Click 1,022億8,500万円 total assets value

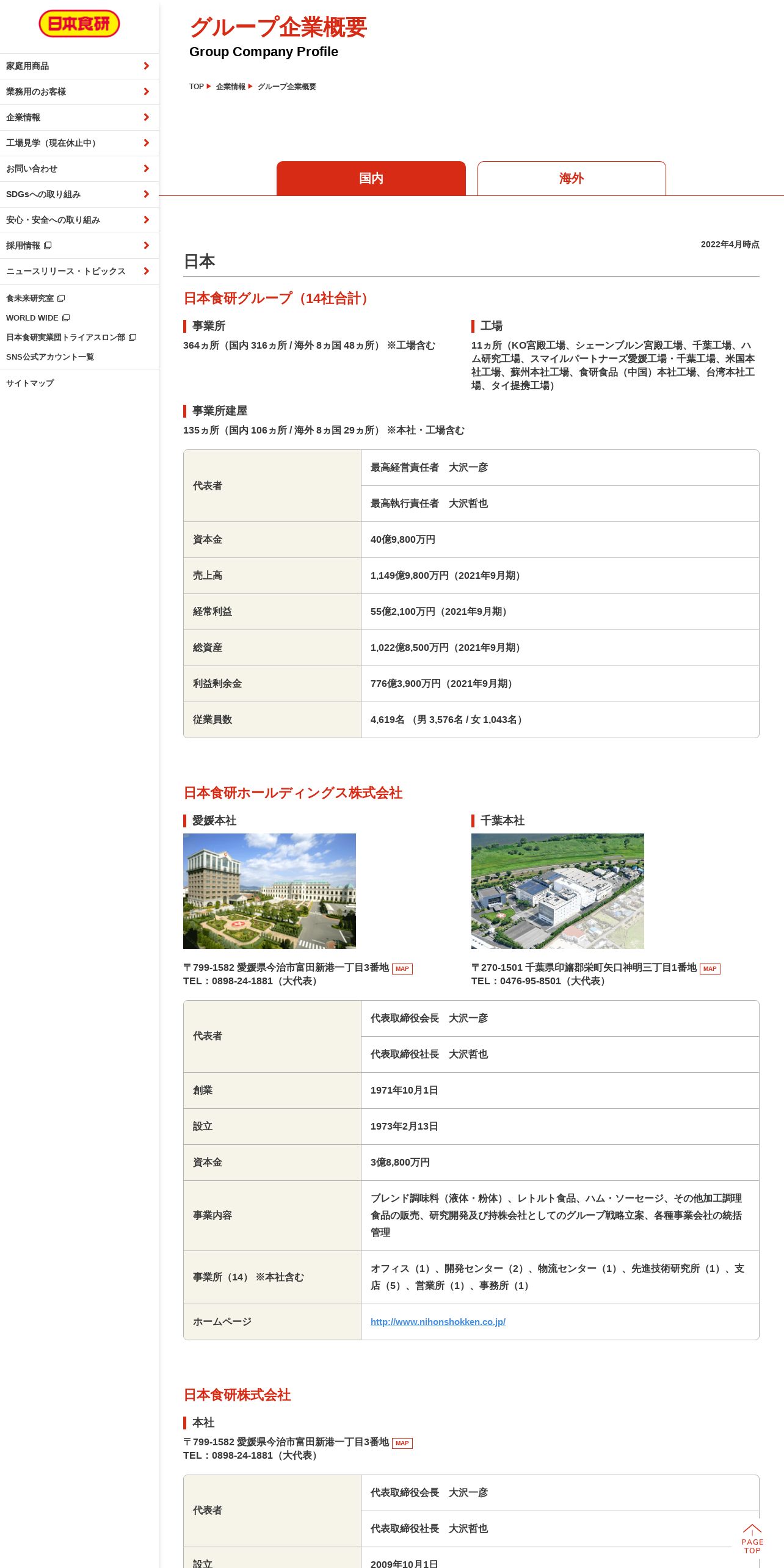[448, 647]
